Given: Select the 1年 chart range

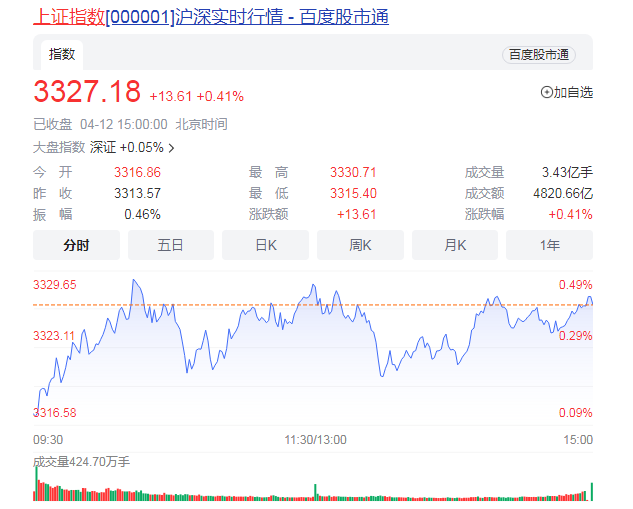Looking at the screenshot, I should (549, 245).
